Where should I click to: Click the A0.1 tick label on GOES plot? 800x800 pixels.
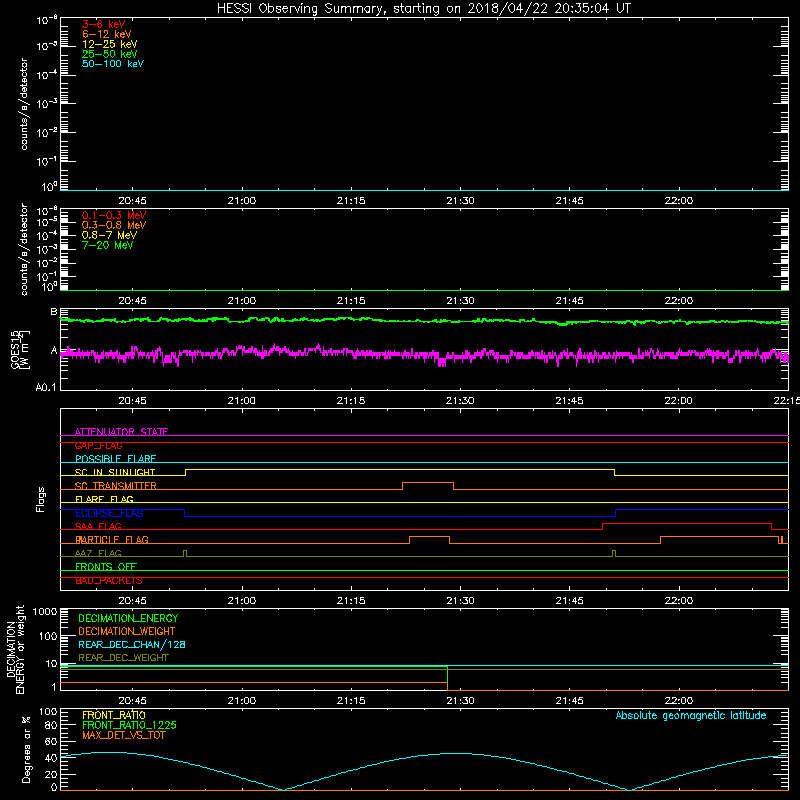46,388
